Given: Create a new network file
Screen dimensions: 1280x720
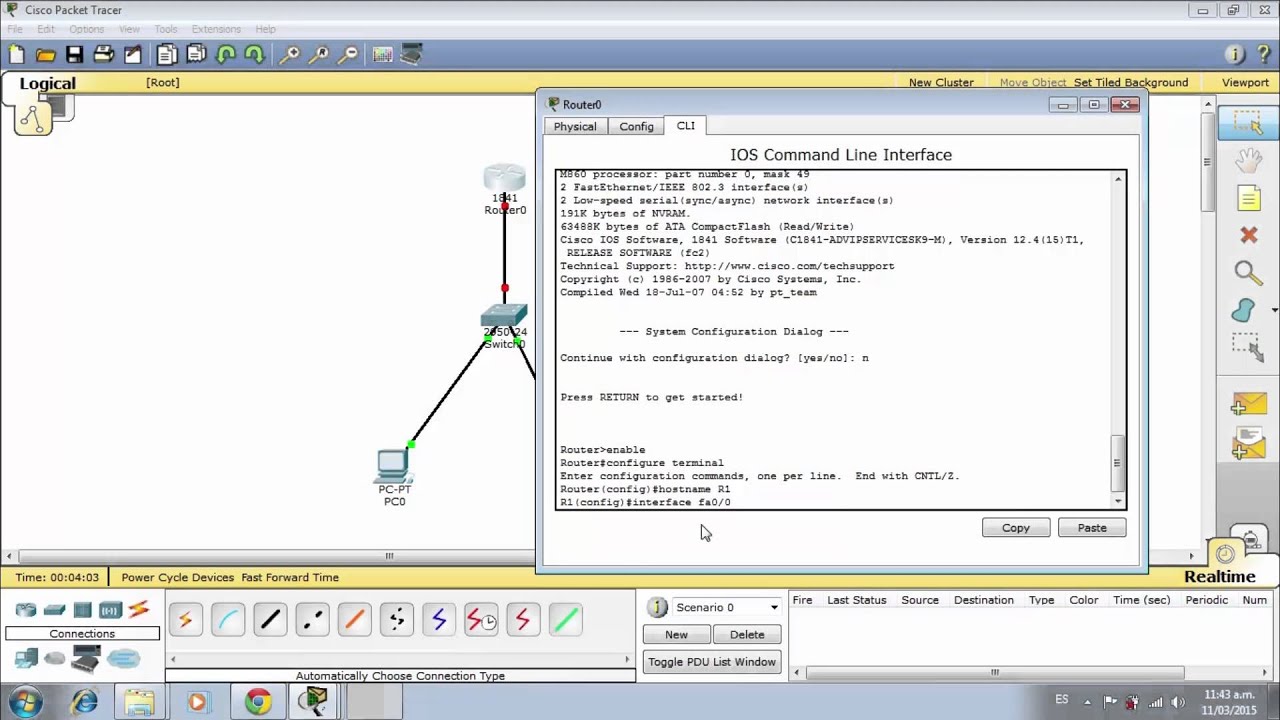Looking at the screenshot, I should [17, 55].
